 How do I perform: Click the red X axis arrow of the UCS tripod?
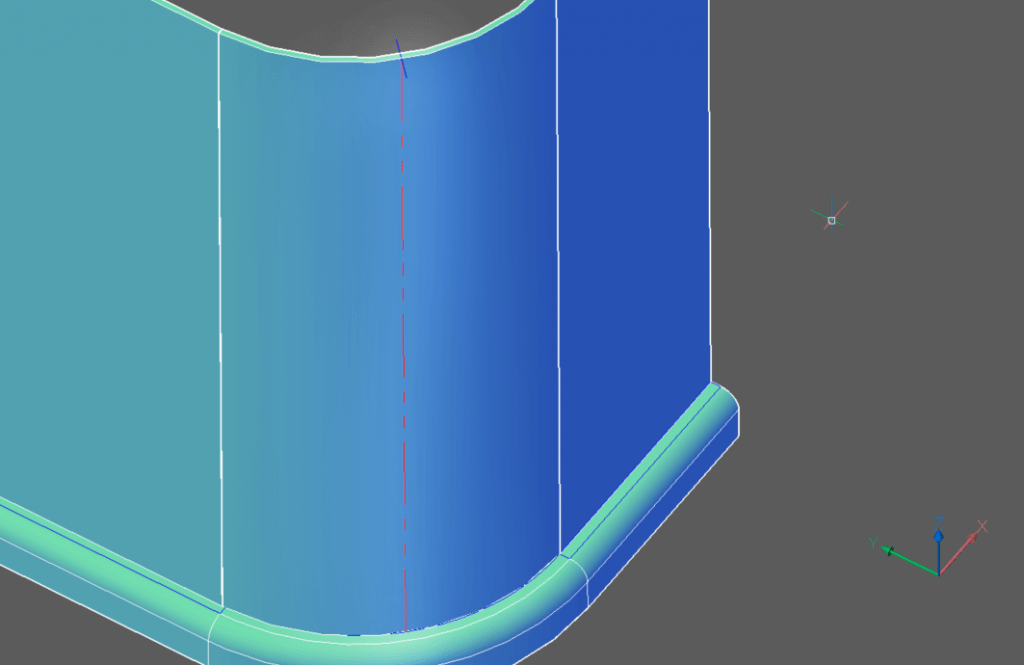(x=972, y=537)
